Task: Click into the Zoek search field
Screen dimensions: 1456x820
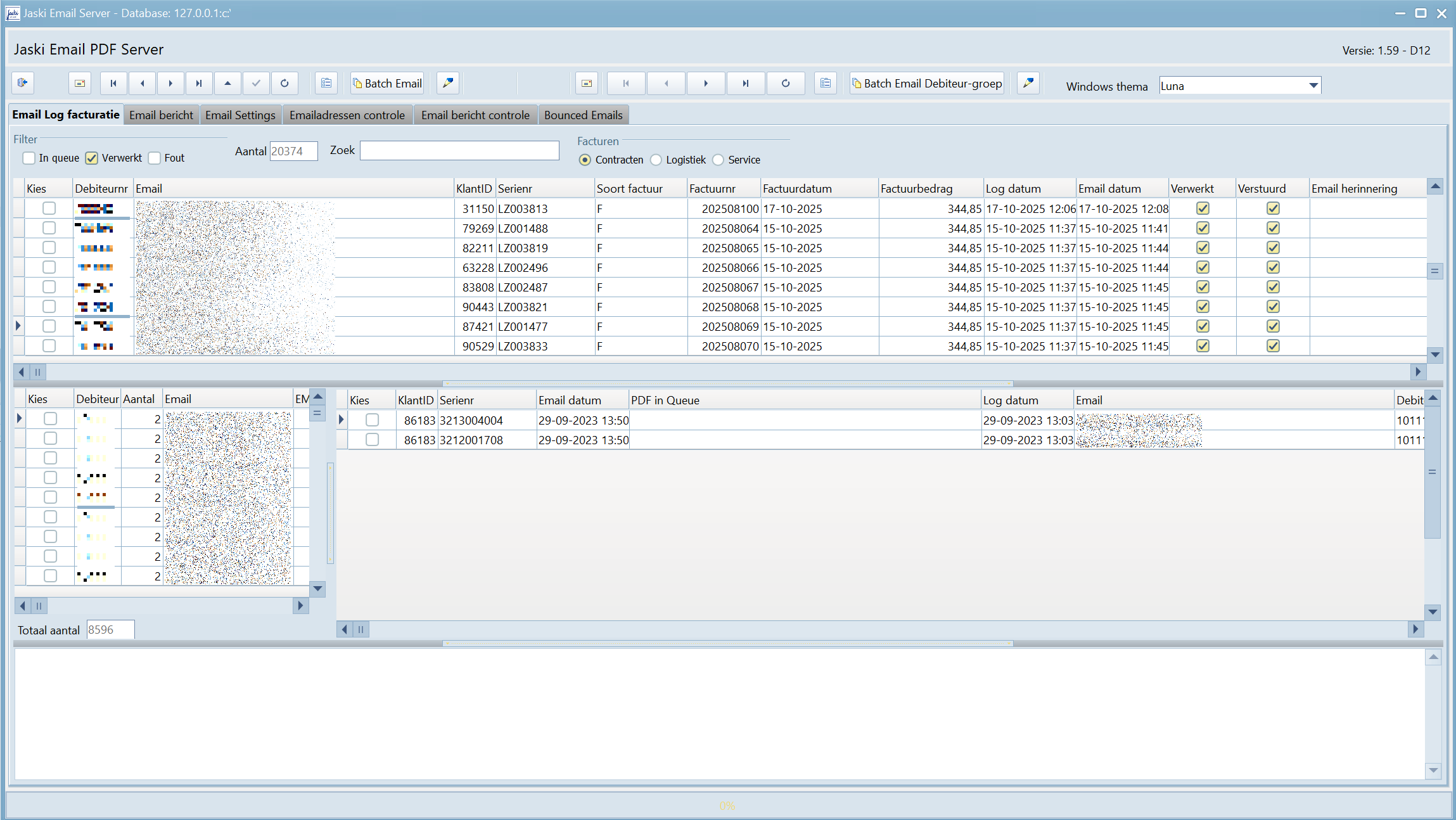Action: pos(459,150)
